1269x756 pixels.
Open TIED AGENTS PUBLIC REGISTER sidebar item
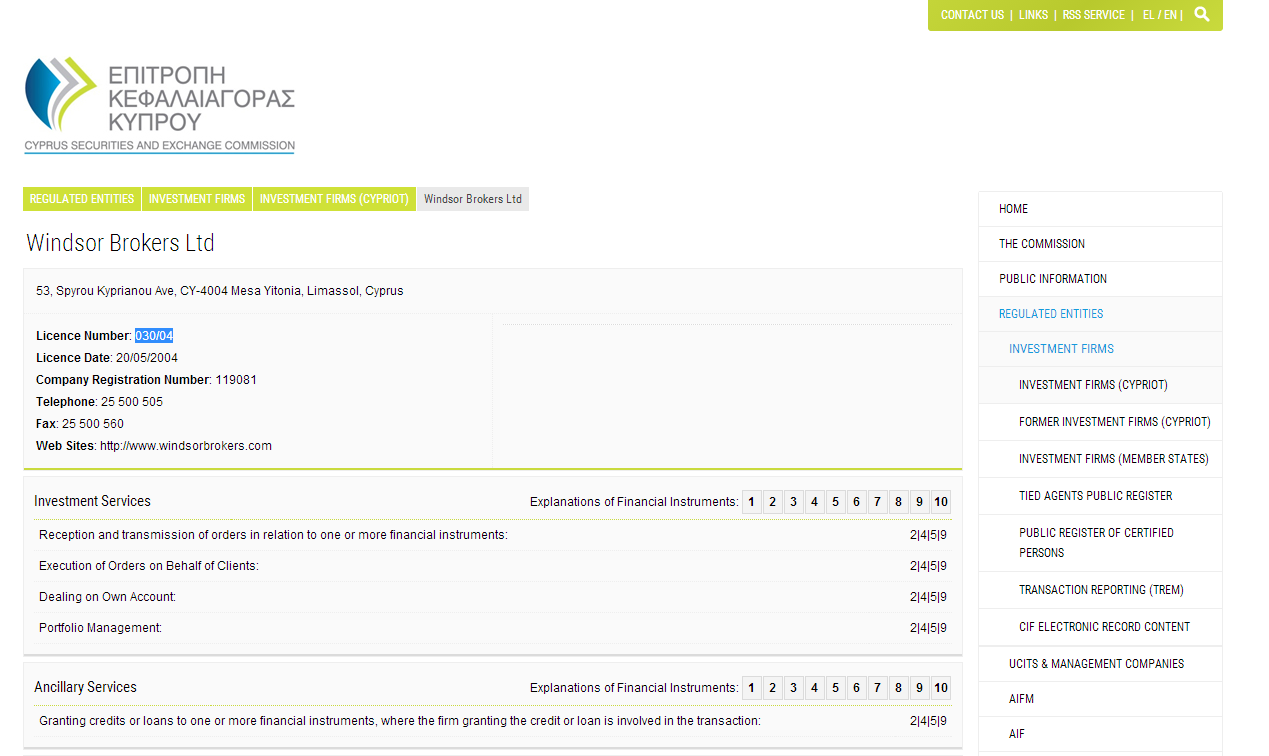click(1100, 496)
